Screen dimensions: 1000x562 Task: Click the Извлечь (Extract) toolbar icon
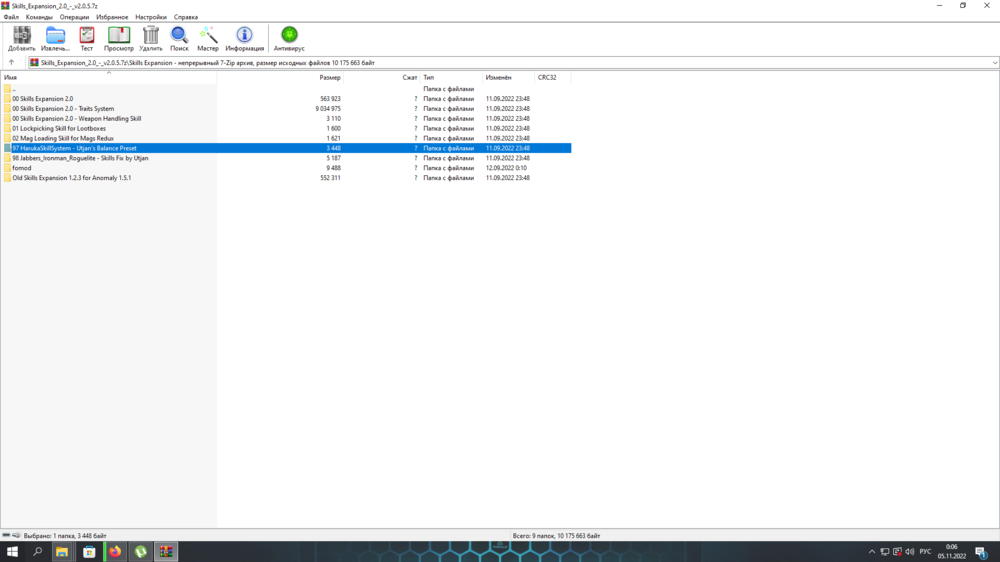coord(55,38)
